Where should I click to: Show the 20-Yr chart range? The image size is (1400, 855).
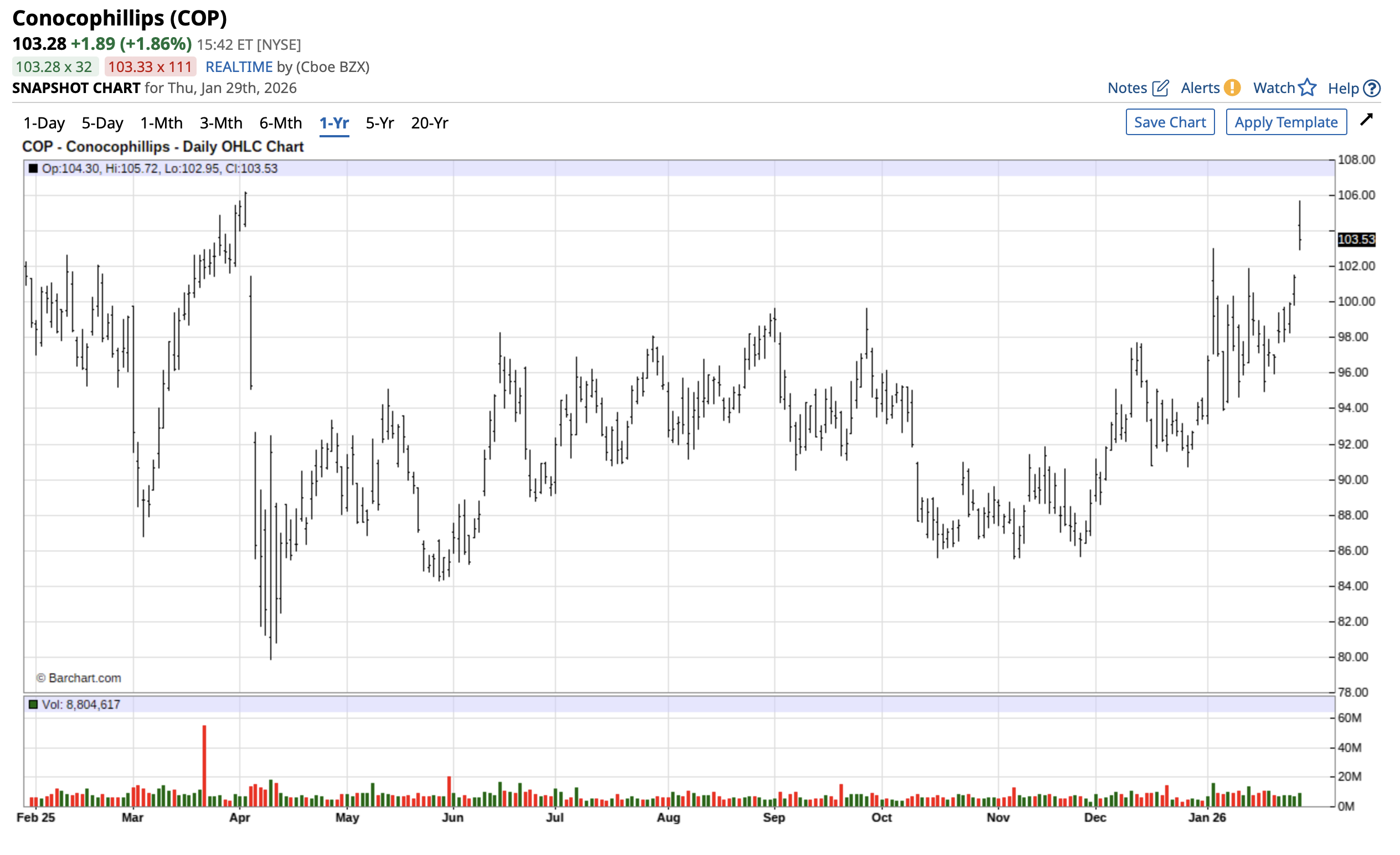[x=430, y=123]
